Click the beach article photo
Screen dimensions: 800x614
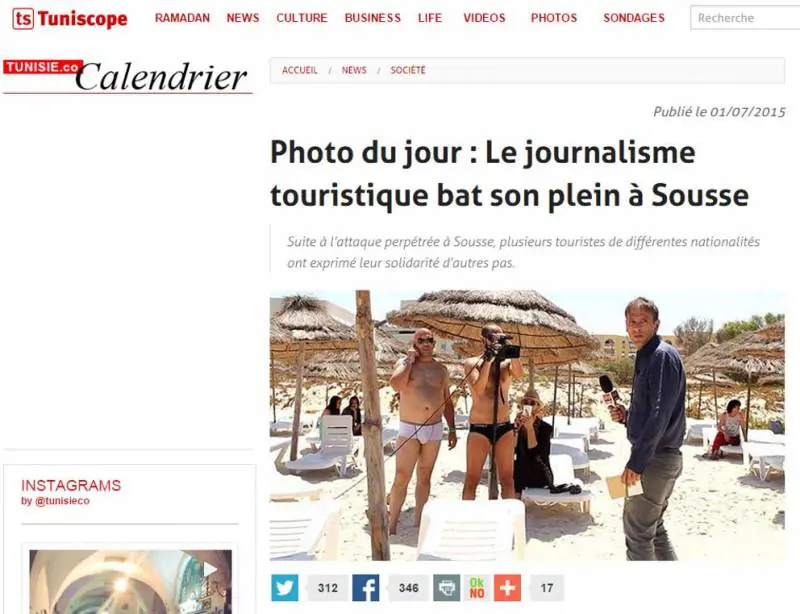coord(527,426)
